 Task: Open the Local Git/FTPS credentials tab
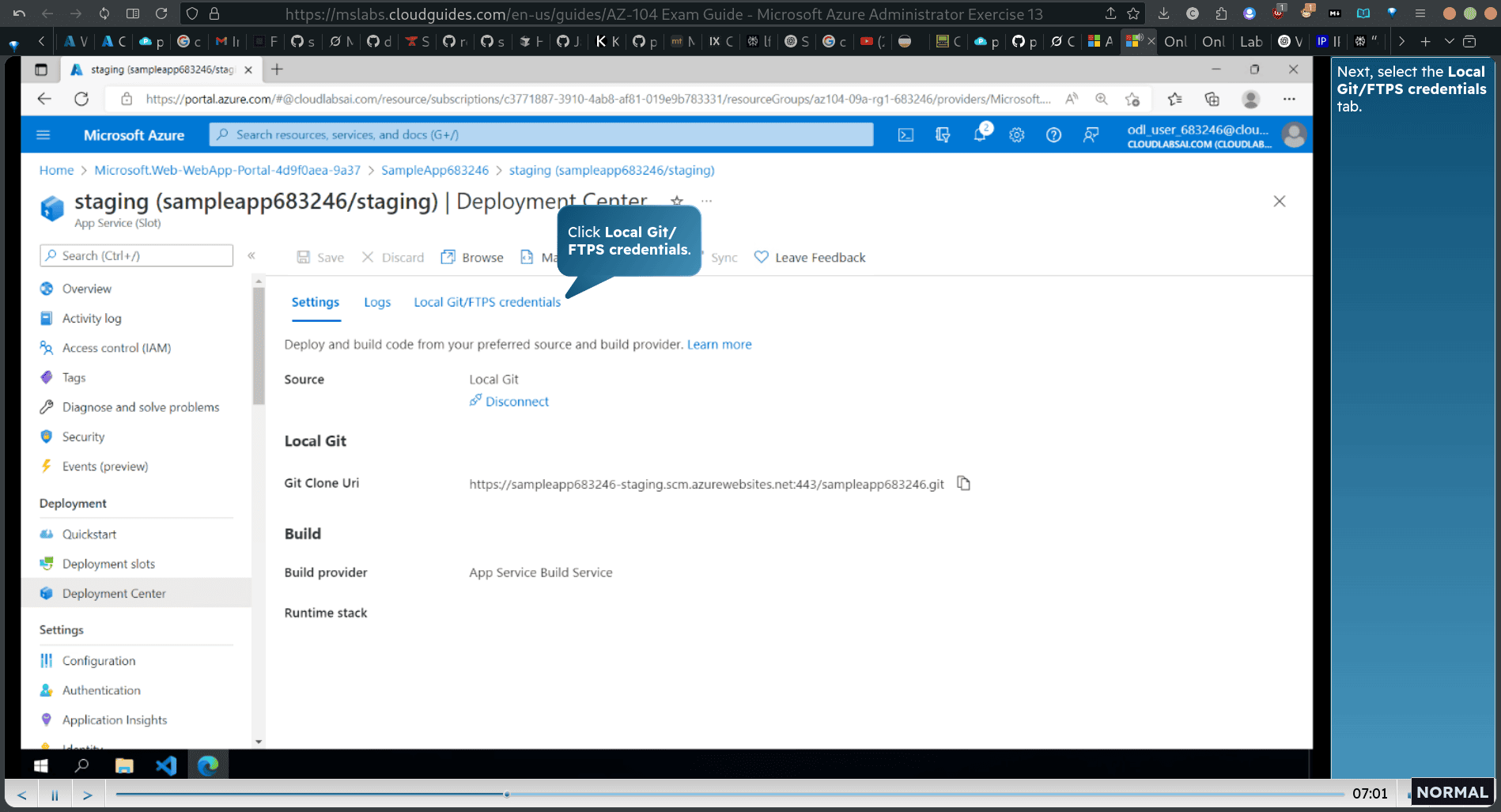pos(487,302)
